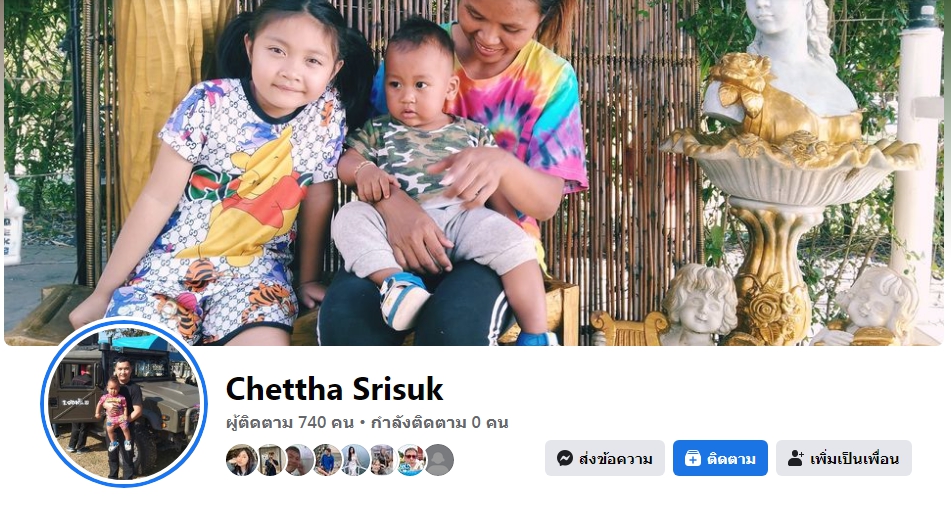Open the กำลังติดตาม 0 คน following link
This screenshot has width=951, height=507.
[x=439, y=423]
